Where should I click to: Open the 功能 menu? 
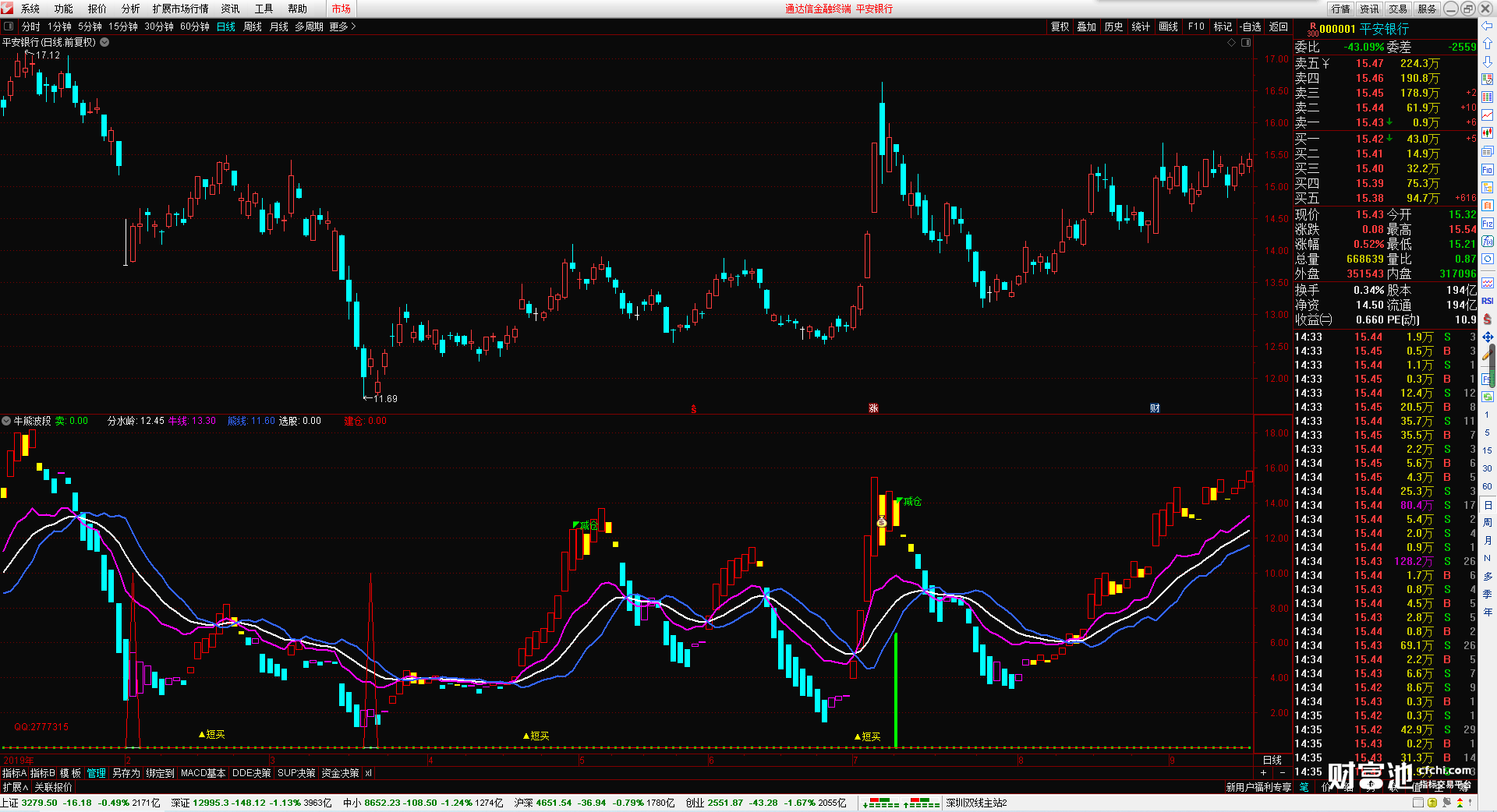(64, 9)
